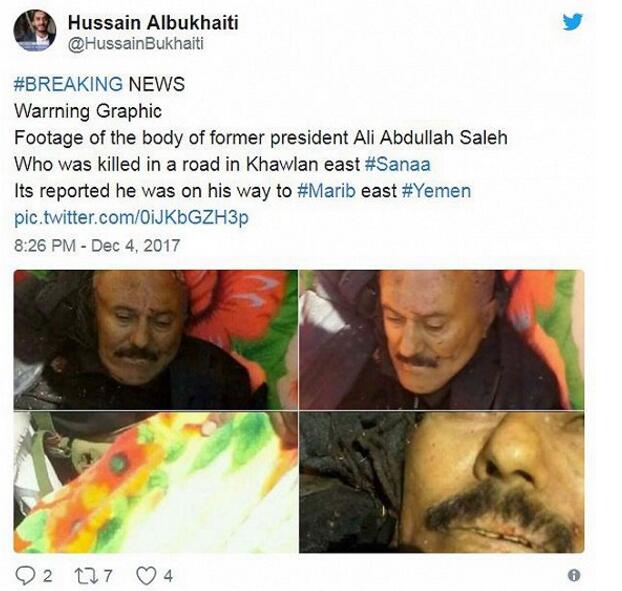Open the 8:26 PM - Dec 4, 2017 timestamp

coord(97,246)
